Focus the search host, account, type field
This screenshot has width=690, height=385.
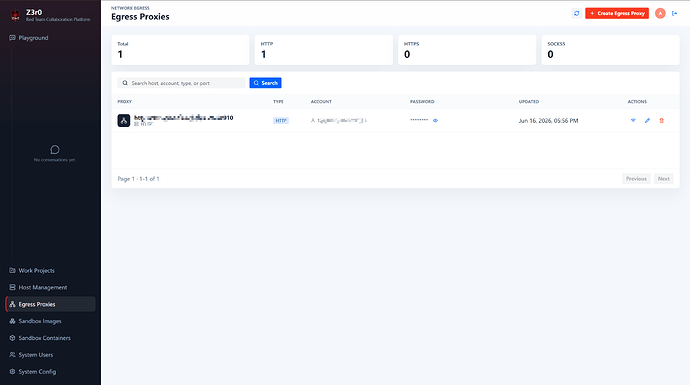pyautogui.click(x=181, y=83)
